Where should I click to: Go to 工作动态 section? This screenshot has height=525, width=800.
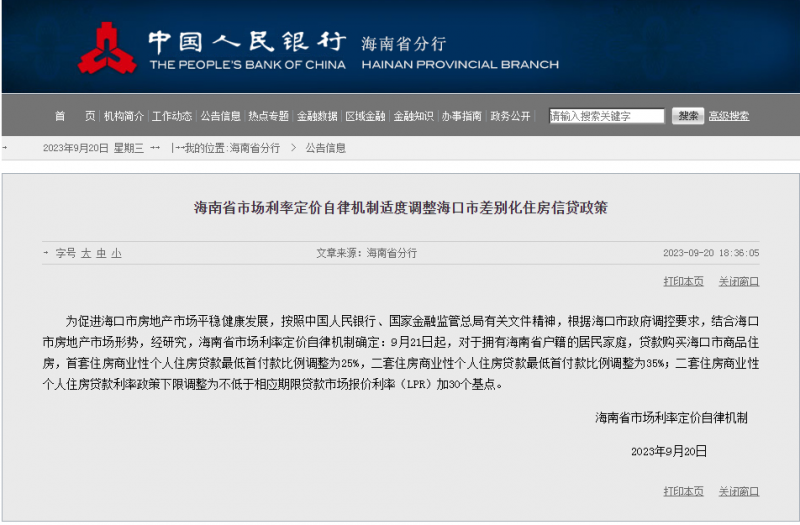pyautogui.click(x=172, y=116)
